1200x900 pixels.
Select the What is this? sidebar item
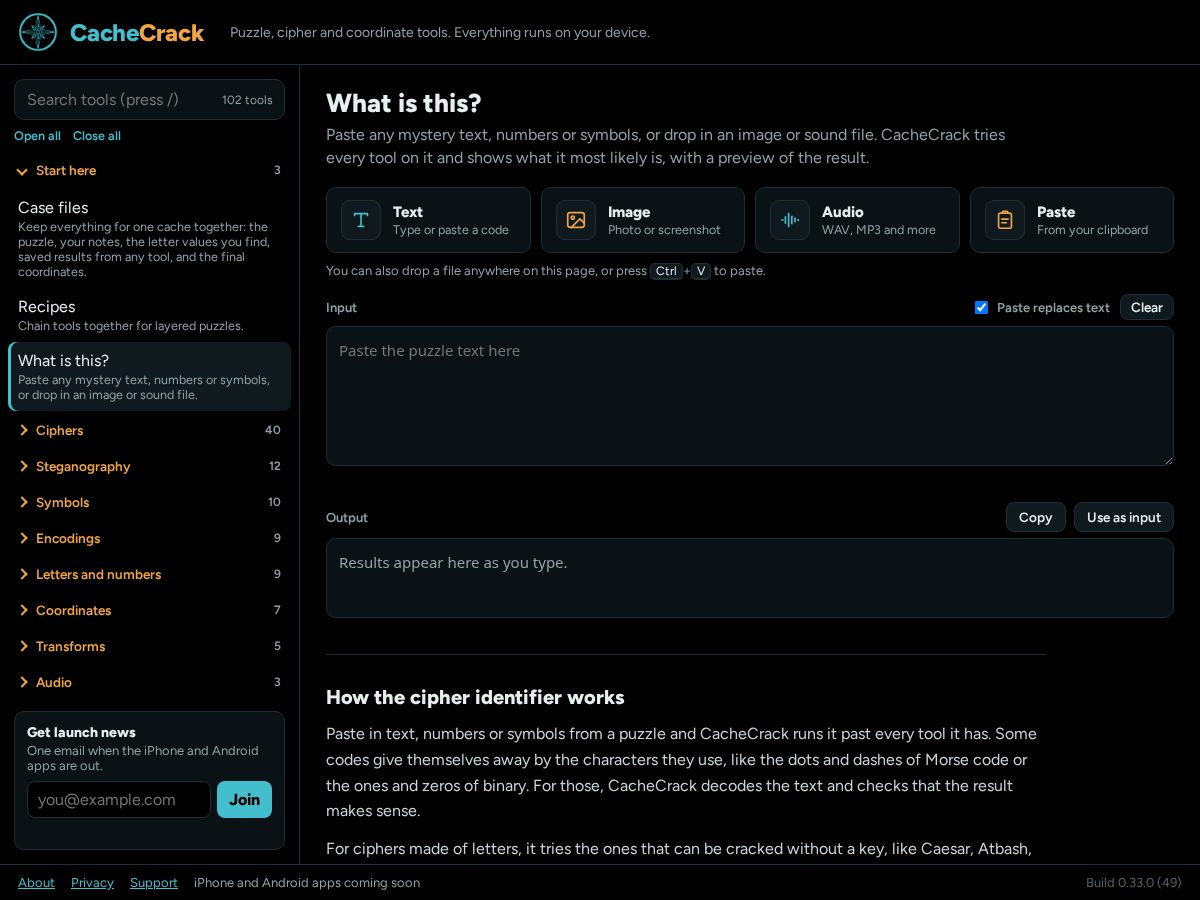coord(149,376)
